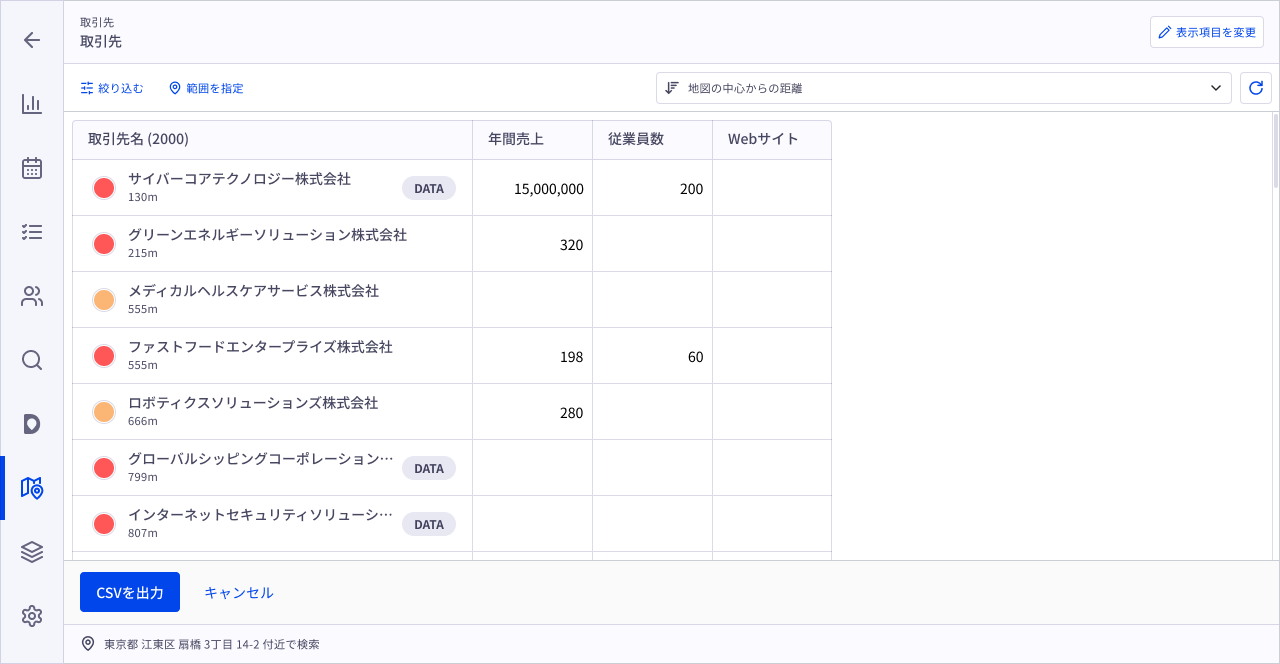This screenshot has height=664, width=1280.
Task: Open the bar chart analytics icon
Action: point(32,104)
